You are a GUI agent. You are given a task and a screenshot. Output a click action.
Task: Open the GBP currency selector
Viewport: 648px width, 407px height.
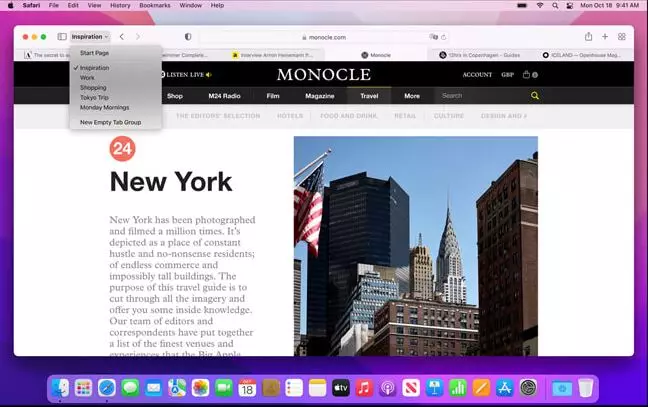[x=507, y=75]
